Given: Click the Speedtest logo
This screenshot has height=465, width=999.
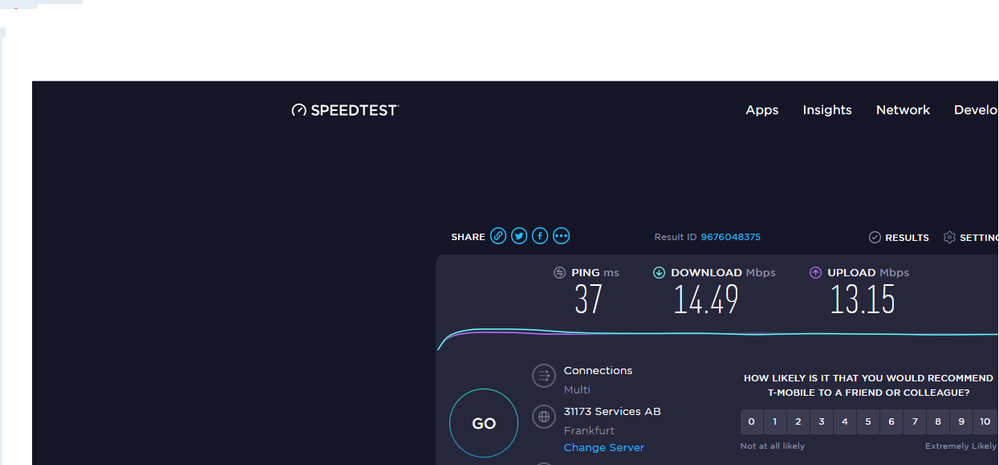Looking at the screenshot, I should [x=345, y=110].
